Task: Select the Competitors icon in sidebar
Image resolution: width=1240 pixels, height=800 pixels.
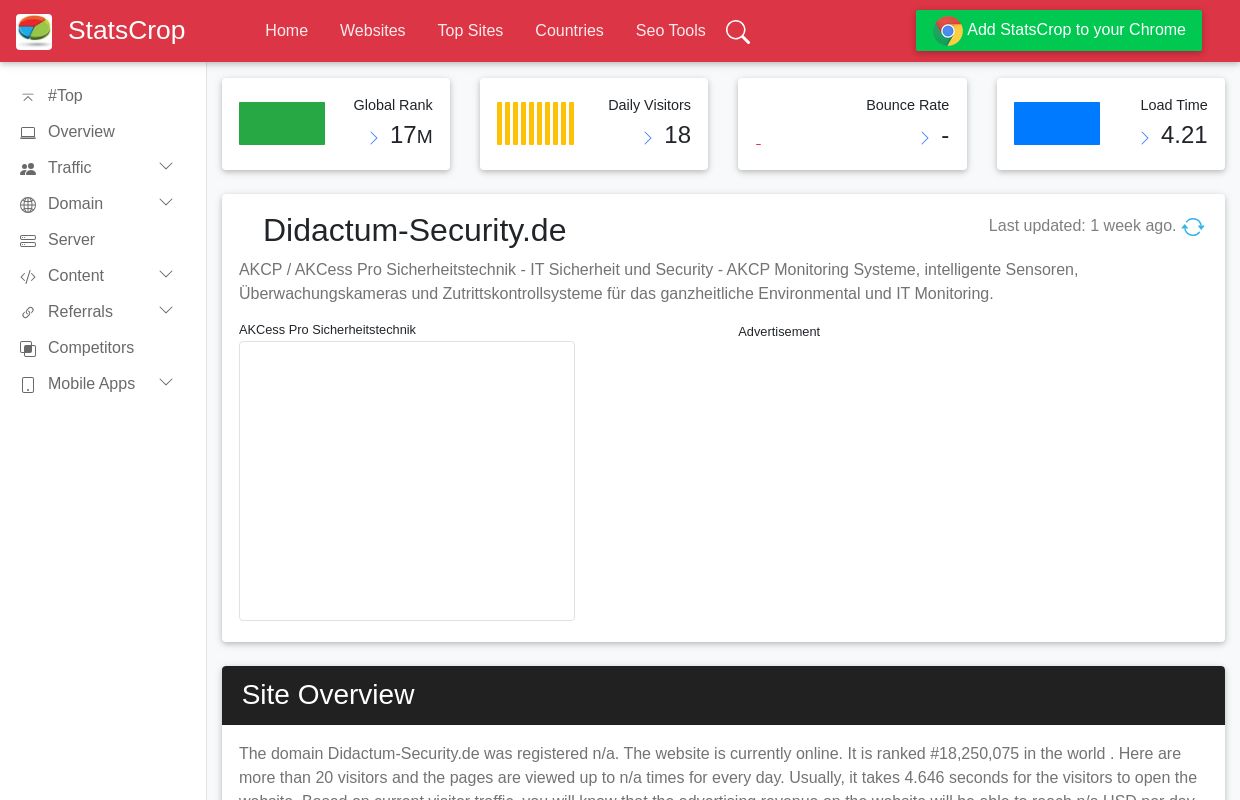Action: [28, 348]
